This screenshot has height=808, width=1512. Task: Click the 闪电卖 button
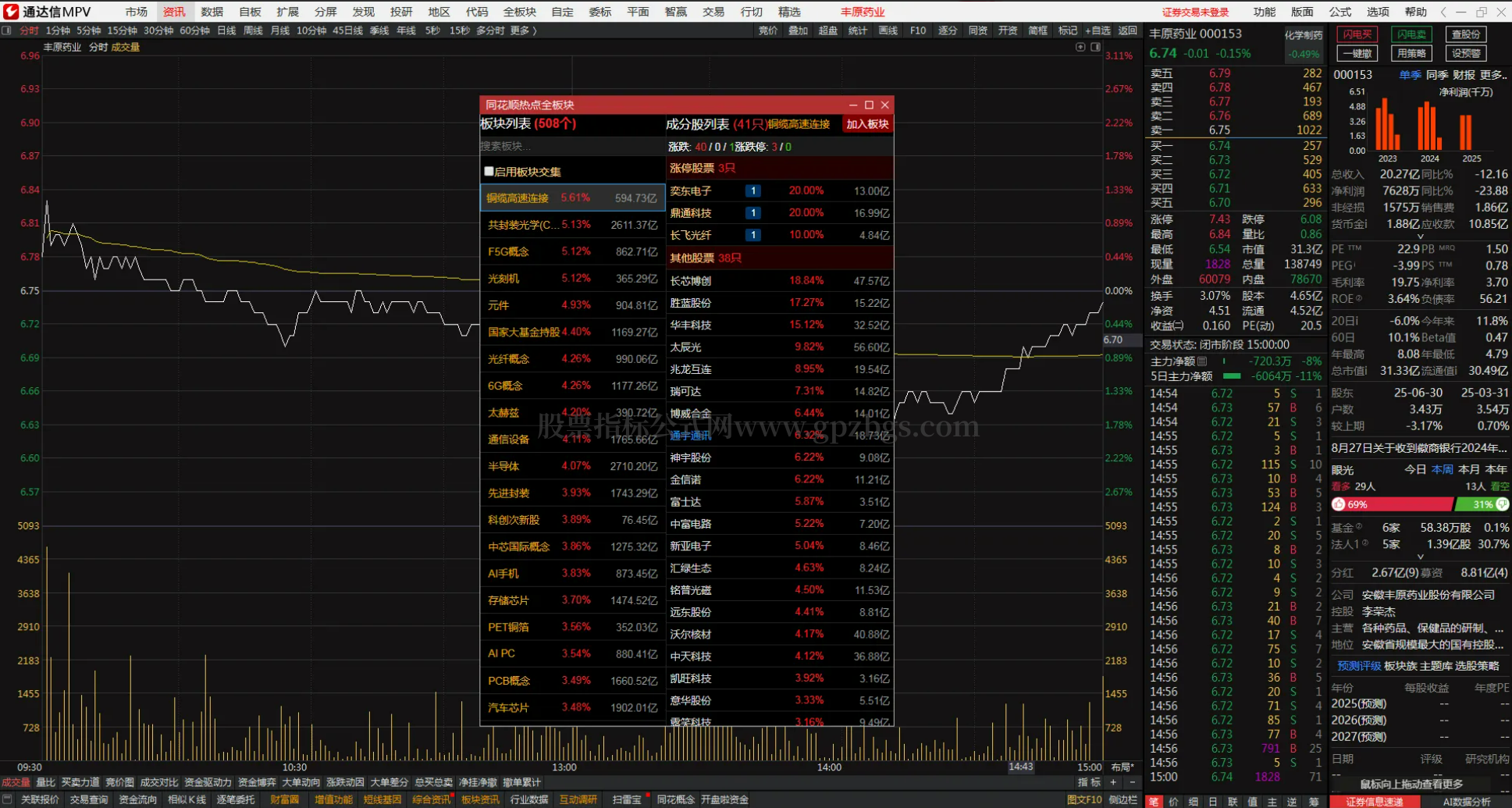tap(1412, 34)
